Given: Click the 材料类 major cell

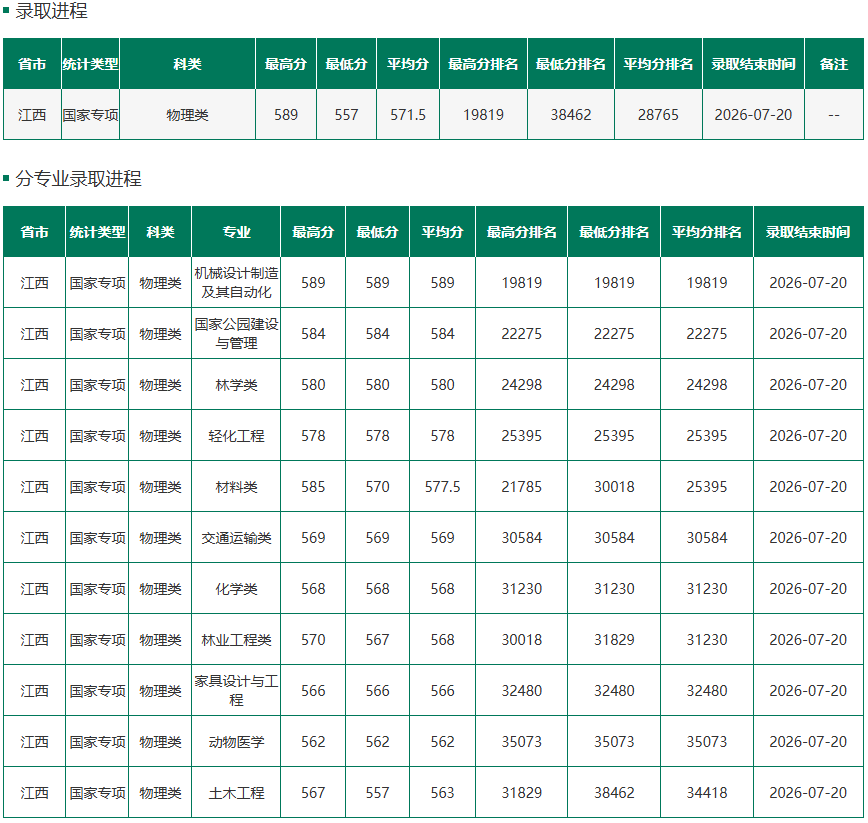Looking at the screenshot, I should click(236, 486).
